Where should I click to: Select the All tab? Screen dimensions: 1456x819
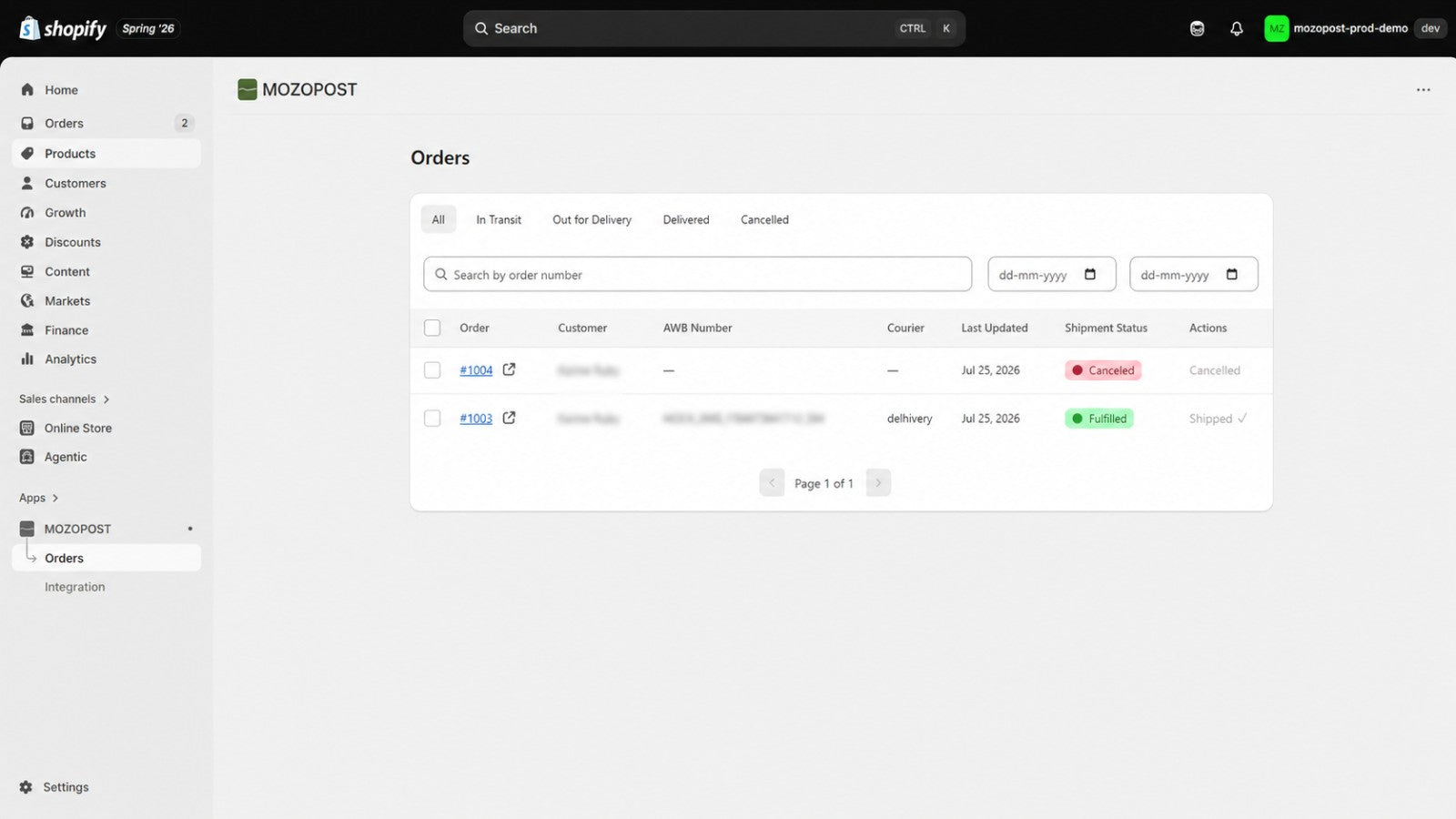[x=439, y=219]
